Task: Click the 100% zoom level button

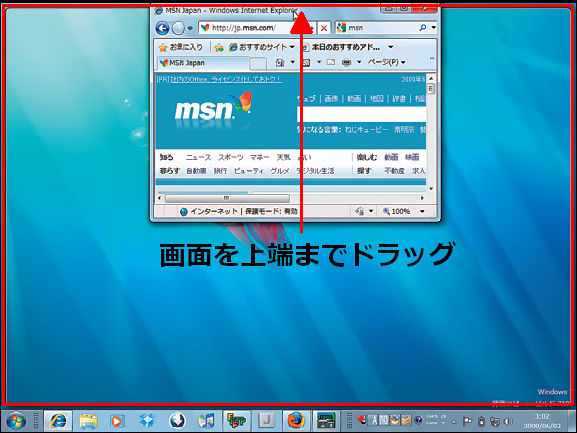Action: (397, 212)
